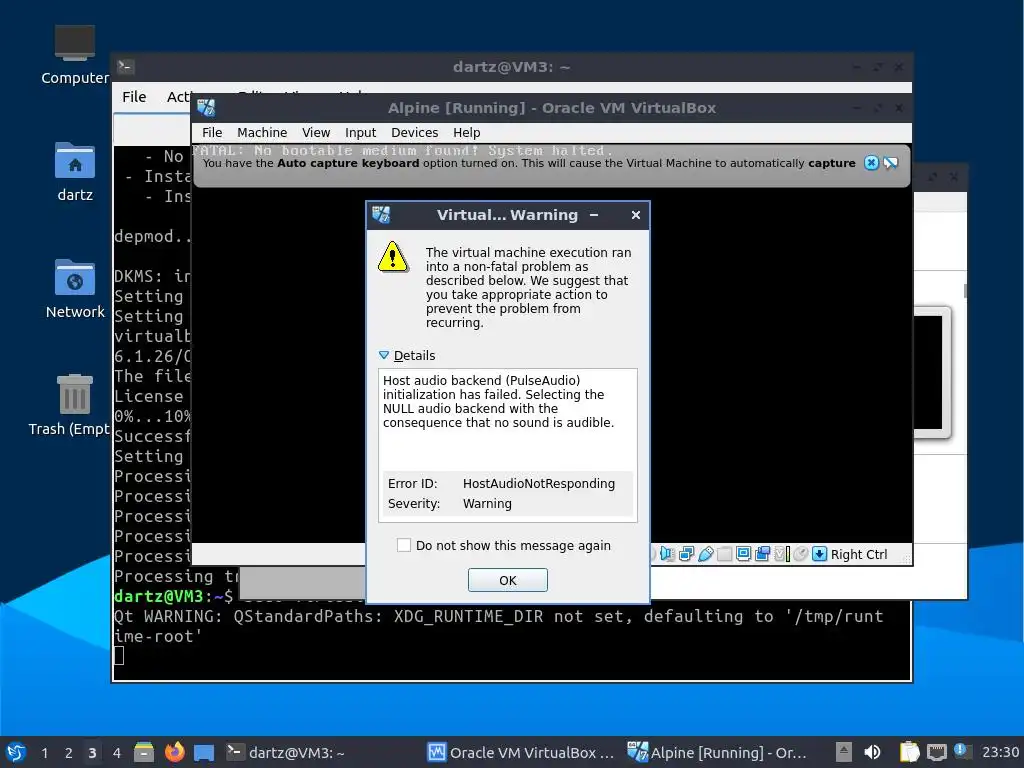Click the notification icon right of the blue X

click(891, 163)
